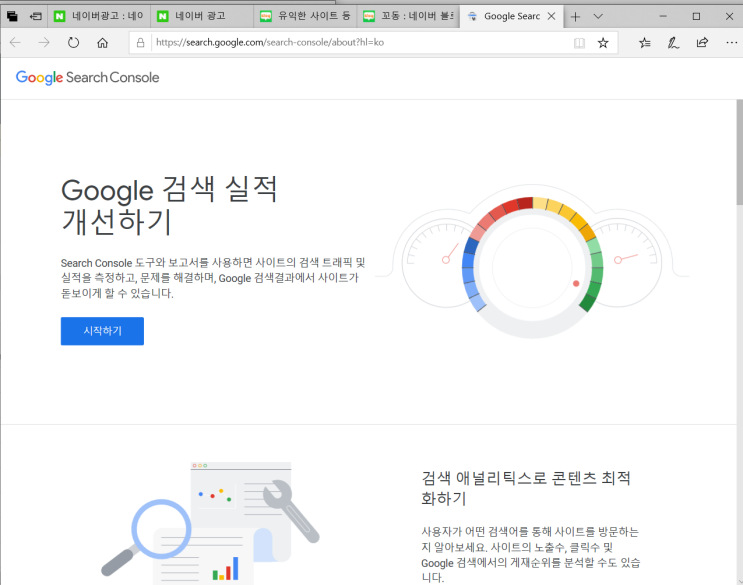
Task: Click the blue 시작하기 button
Action: (x=102, y=331)
